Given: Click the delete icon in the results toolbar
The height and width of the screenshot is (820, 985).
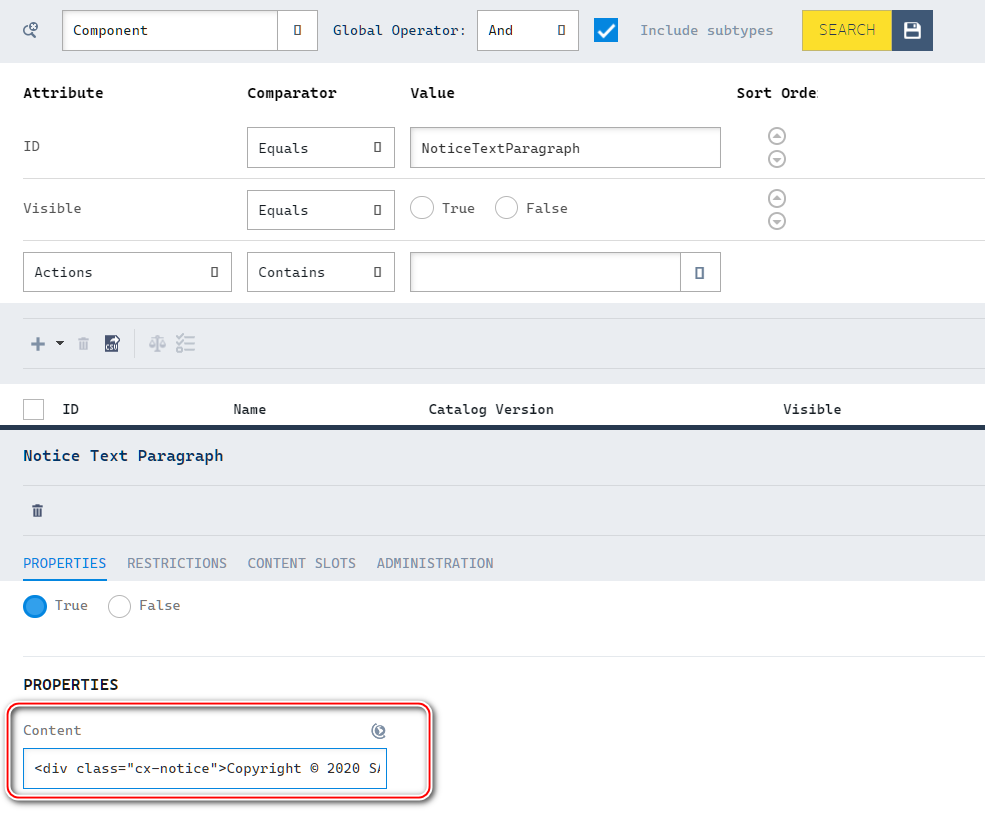Looking at the screenshot, I should coord(83,343).
